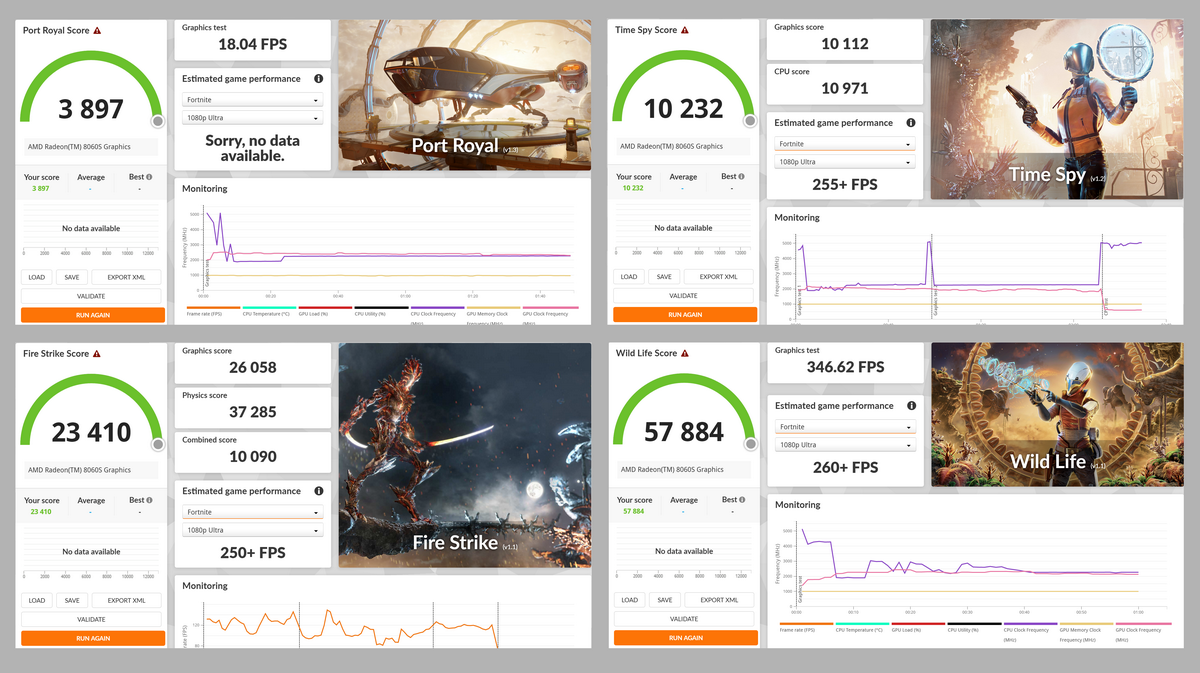Click the warning icon beside Fire Strike Score
Viewport: 1200px width, 673px height.
tap(97, 354)
